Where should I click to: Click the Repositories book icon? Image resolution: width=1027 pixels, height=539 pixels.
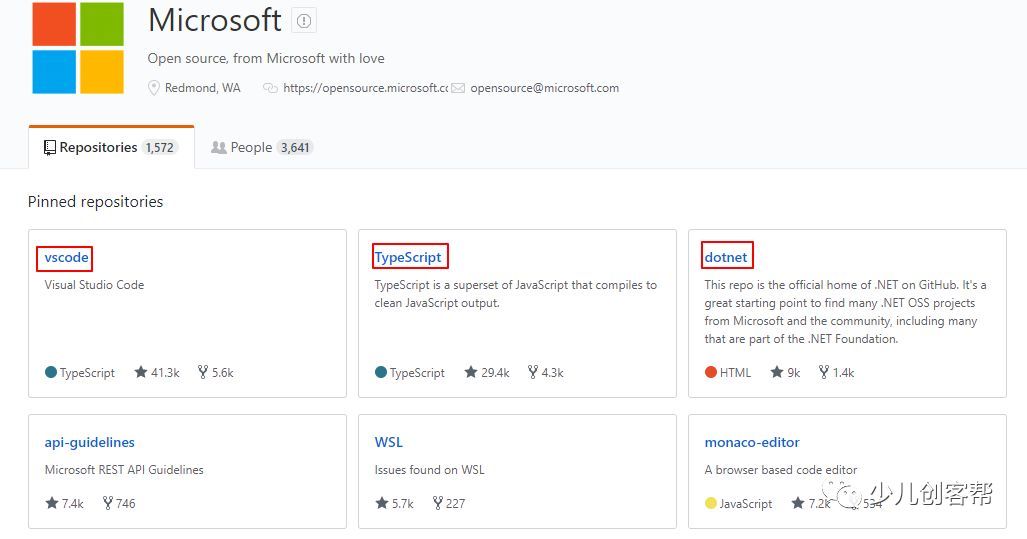tap(50, 148)
